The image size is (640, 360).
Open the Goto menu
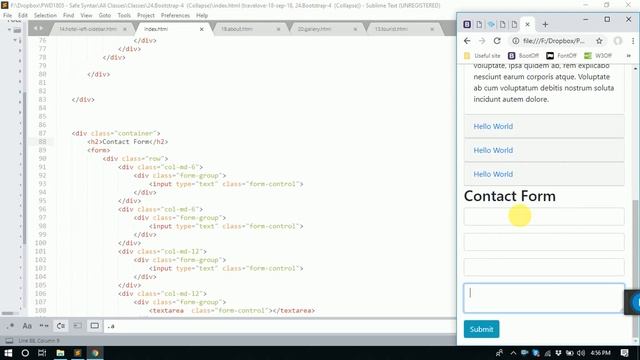(104, 15)
